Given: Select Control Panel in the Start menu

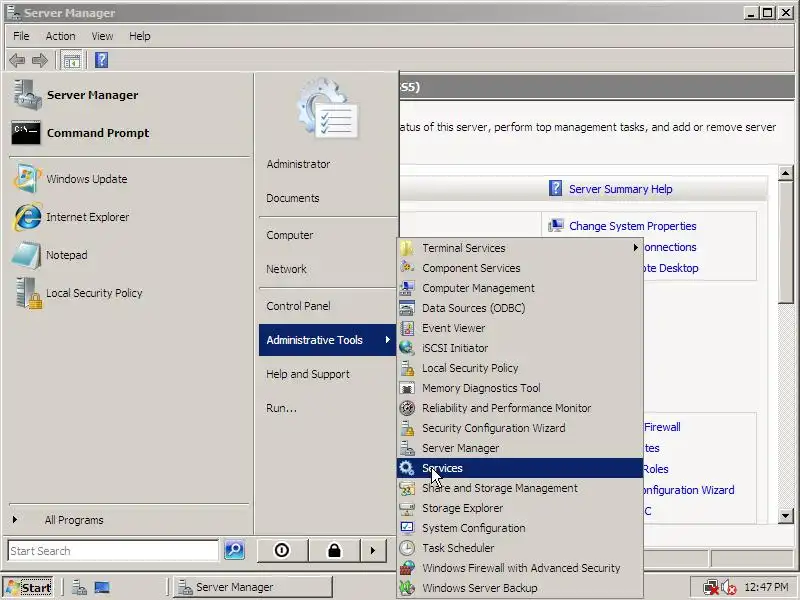Looking at the screenshot, I should 327,306.
